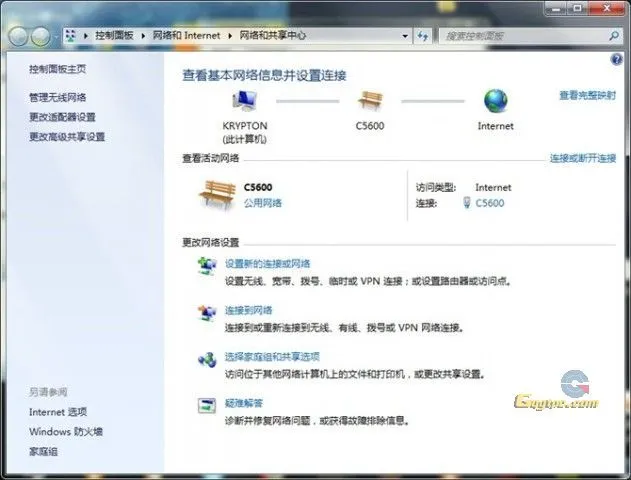Select 网络和 Internet in the breadcrumb
The width and height of the screenshot is (631, 480).
[186, 35]
